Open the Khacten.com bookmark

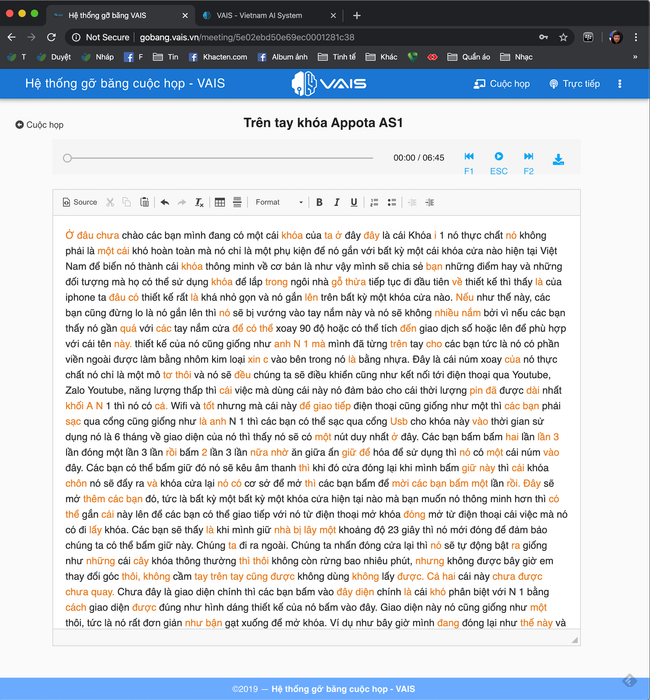click(218, 57)
